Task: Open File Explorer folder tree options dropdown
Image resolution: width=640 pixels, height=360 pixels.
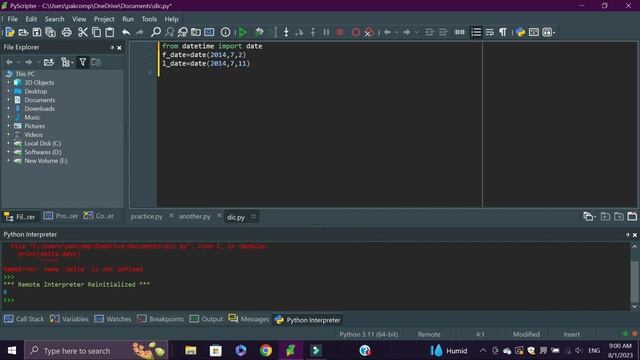Action: (x=67, y=62)
